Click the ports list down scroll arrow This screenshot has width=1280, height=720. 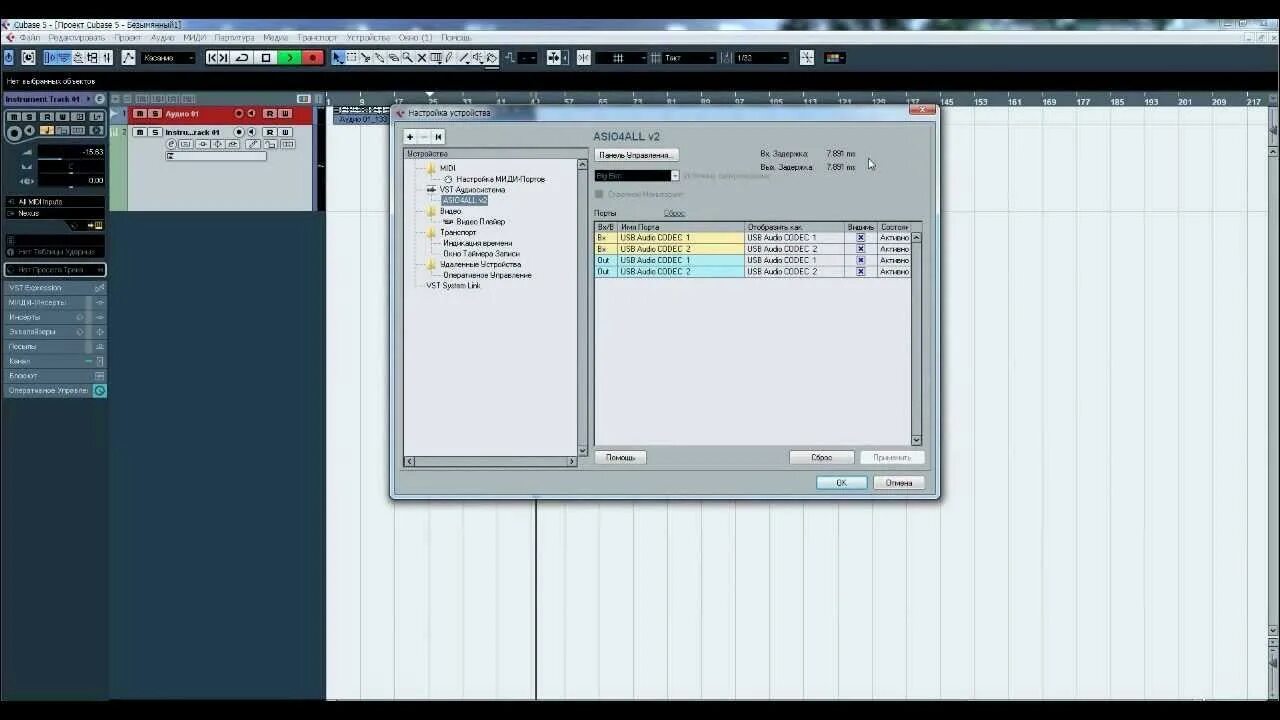click(x=916, y=440)
